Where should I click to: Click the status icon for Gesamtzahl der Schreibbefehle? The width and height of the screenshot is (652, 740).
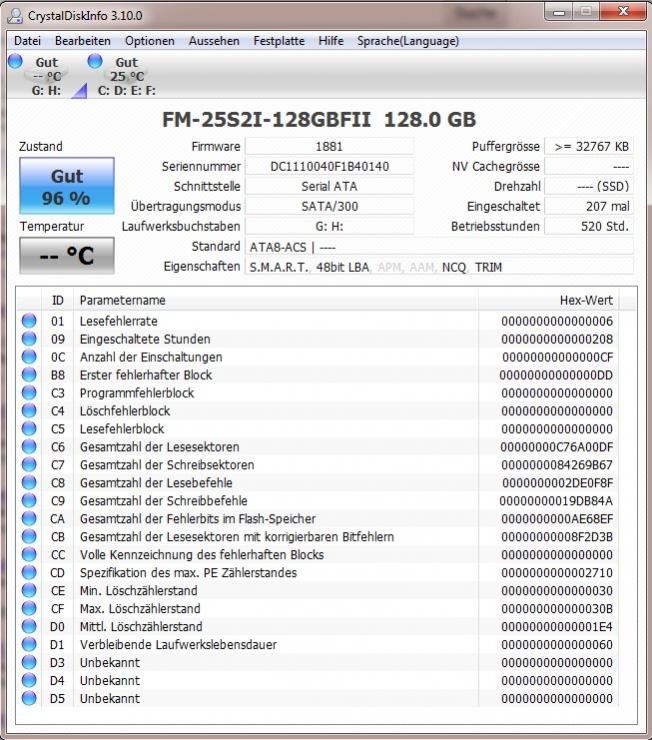pos(29,500)
